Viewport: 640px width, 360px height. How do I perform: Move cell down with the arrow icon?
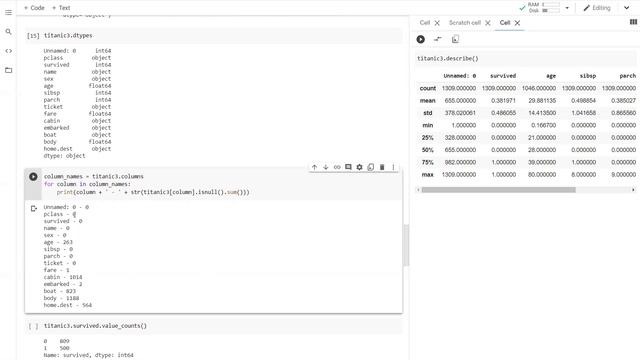pyautogui.click(x=326, y=167)
